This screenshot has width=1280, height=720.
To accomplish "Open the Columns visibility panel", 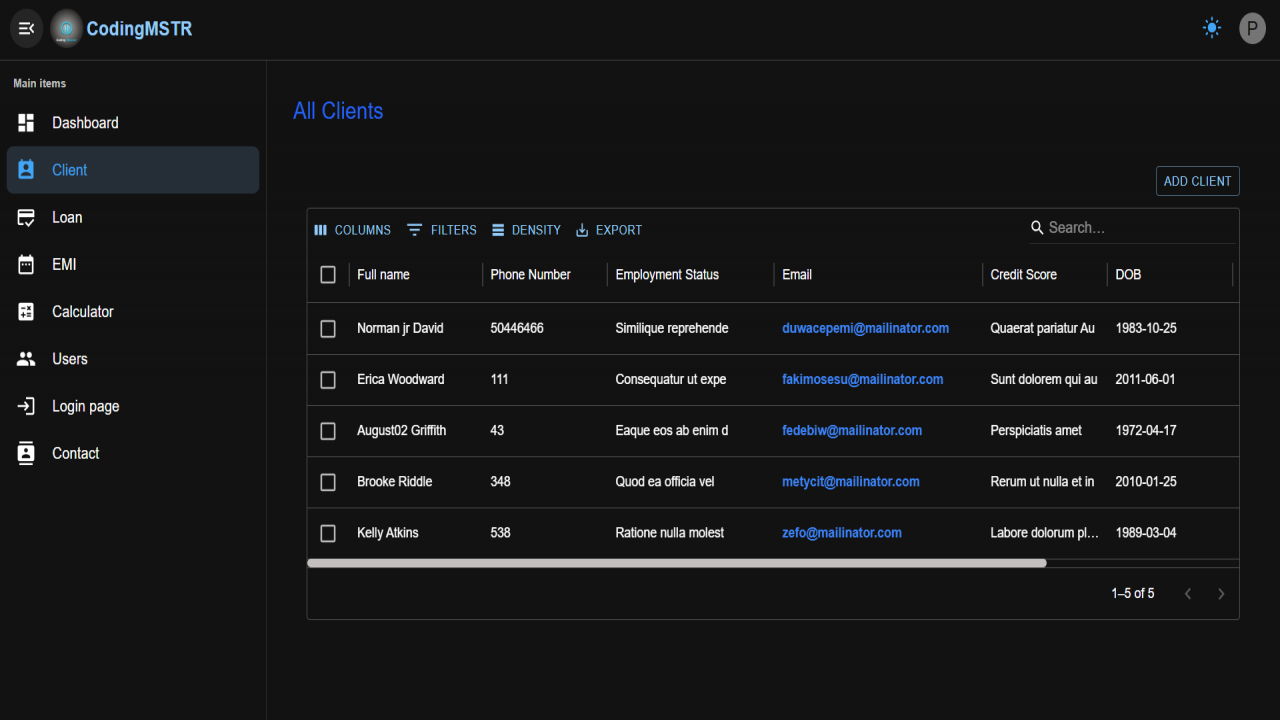I will click(x=352, y=230).
